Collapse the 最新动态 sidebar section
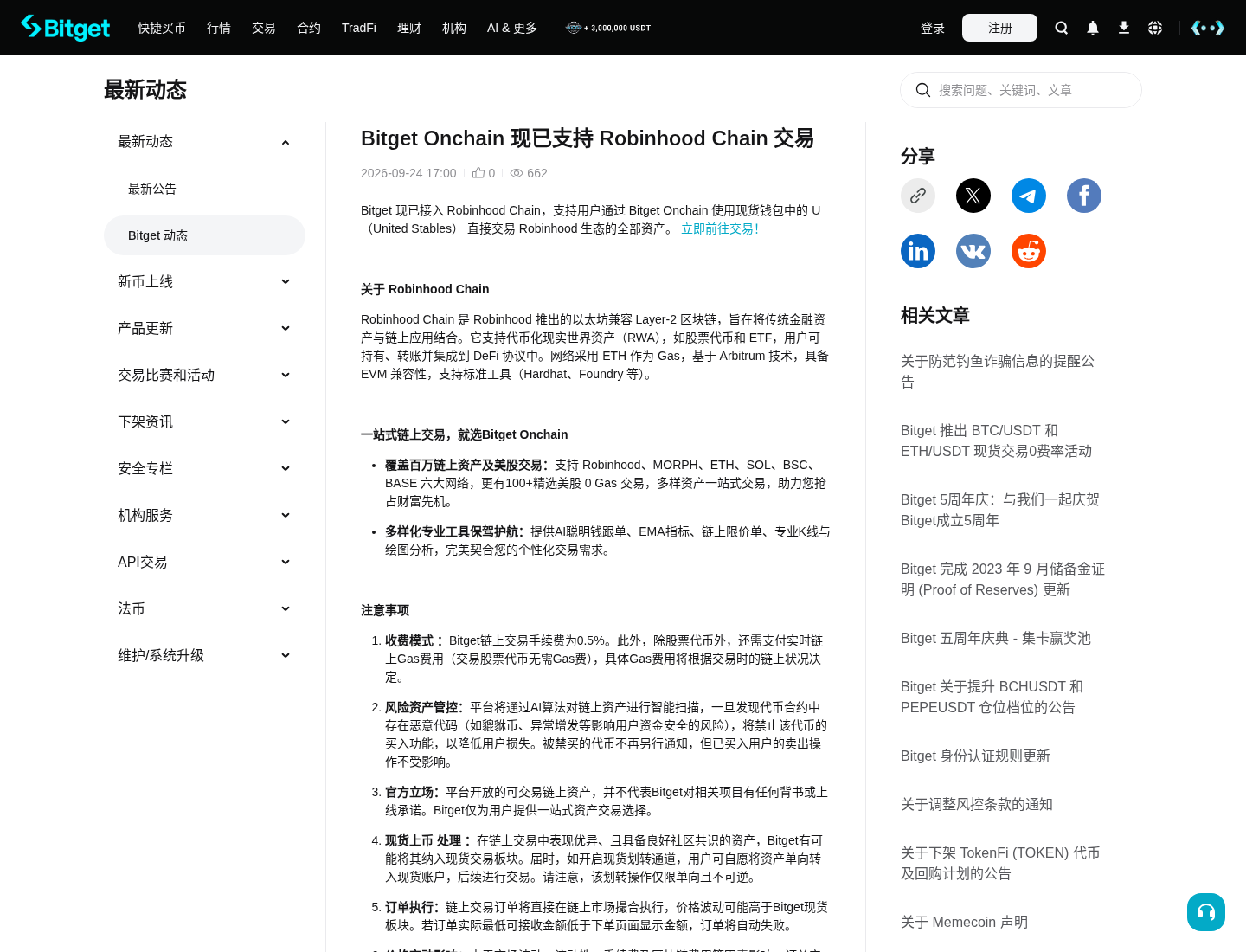Screen dimensions: 1246x952 [x=204, y=142]
